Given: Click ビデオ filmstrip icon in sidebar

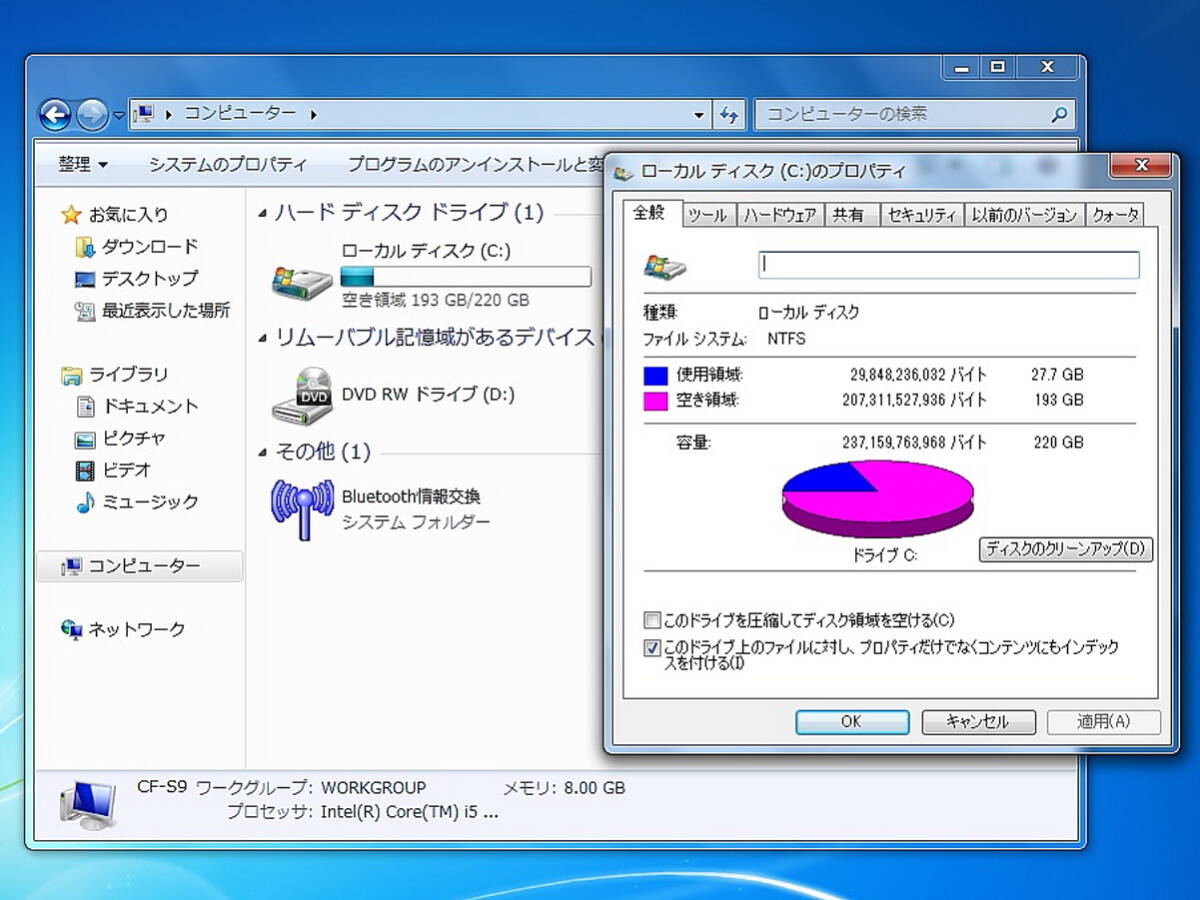Looking at the screenshot, I should [x=85, y=470].
